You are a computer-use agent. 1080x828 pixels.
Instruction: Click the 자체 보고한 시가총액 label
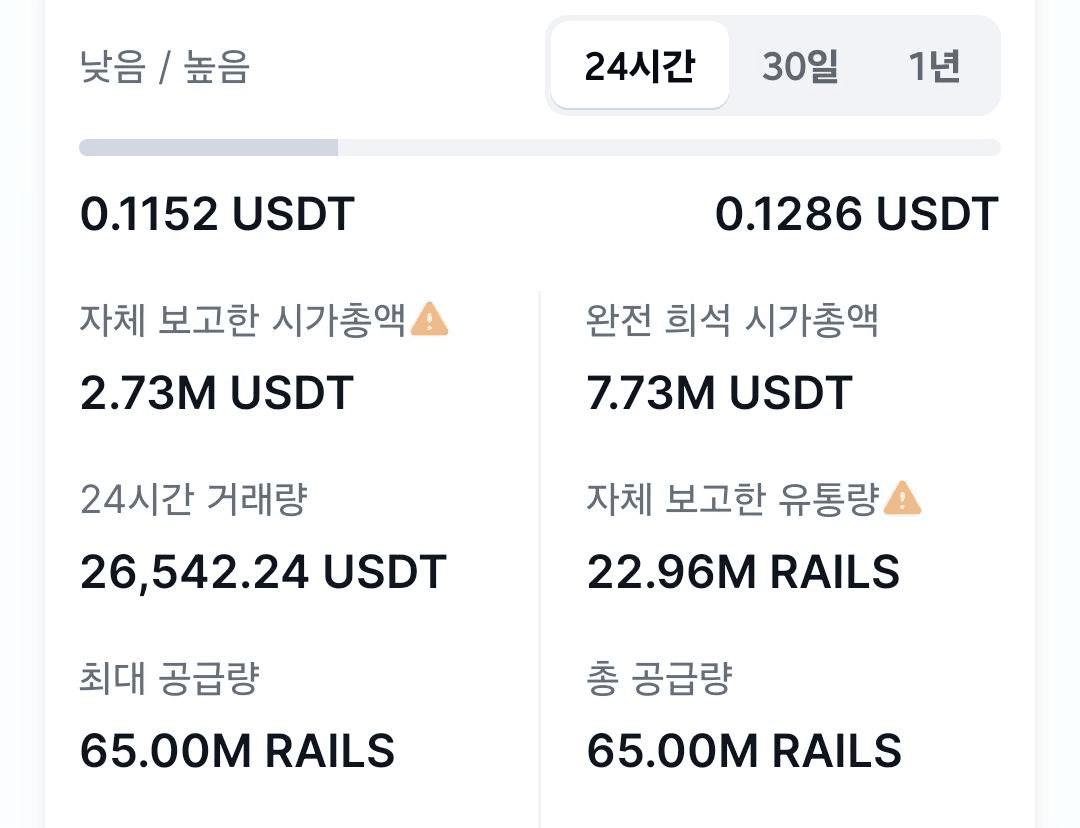(x=243, y=320)
